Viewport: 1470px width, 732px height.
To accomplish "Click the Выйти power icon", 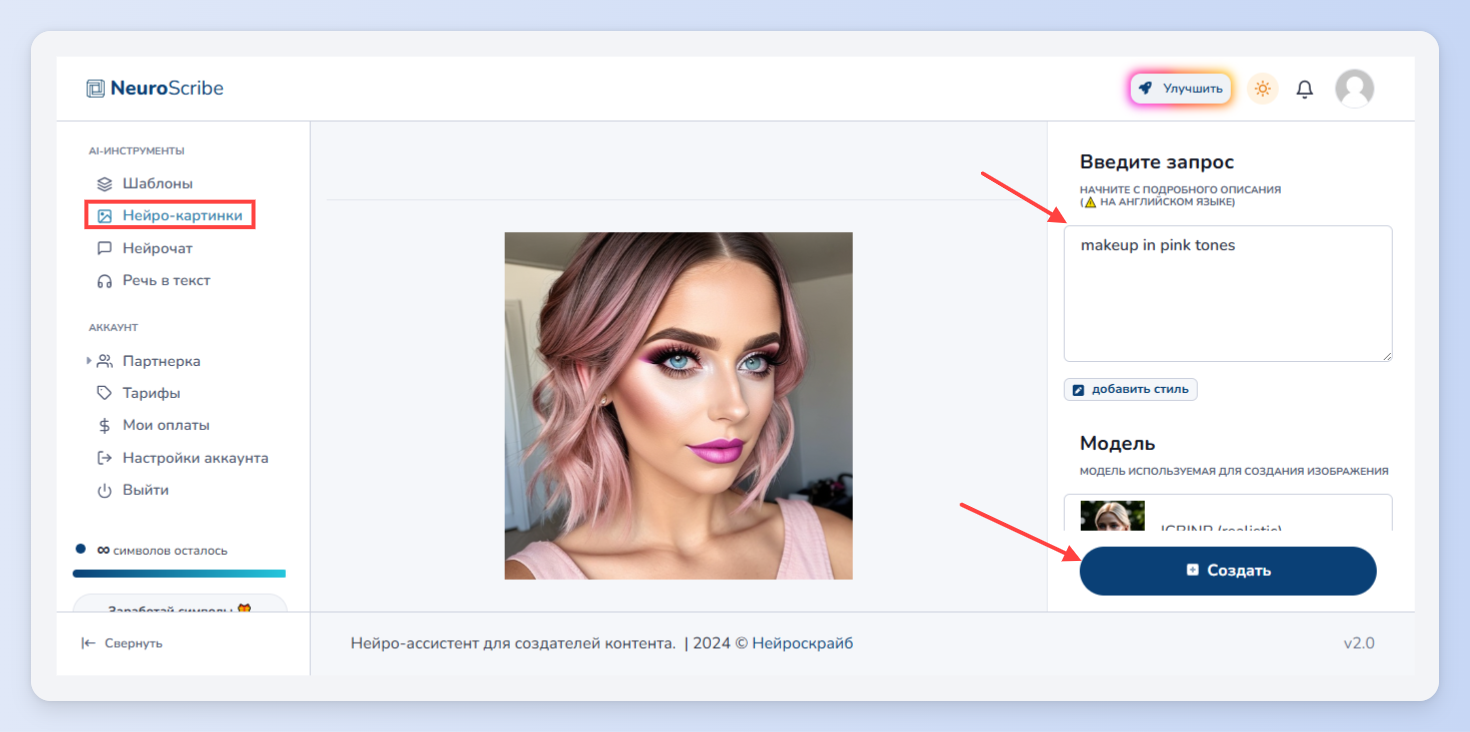I will pyautogui.click(x=104, y=490).
